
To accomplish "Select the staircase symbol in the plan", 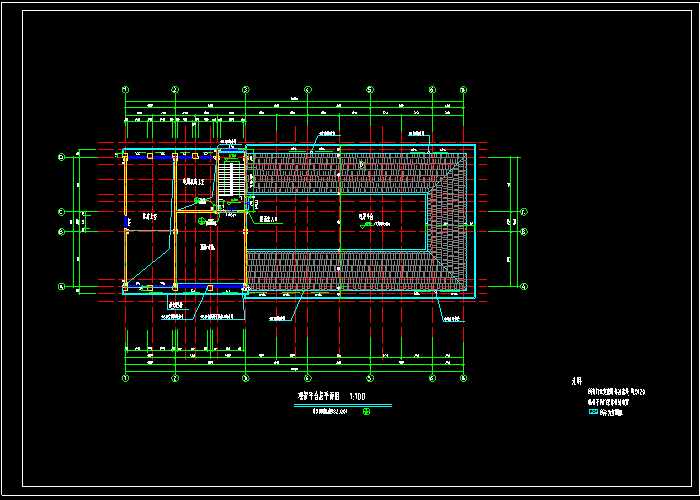I will [232, 182].
